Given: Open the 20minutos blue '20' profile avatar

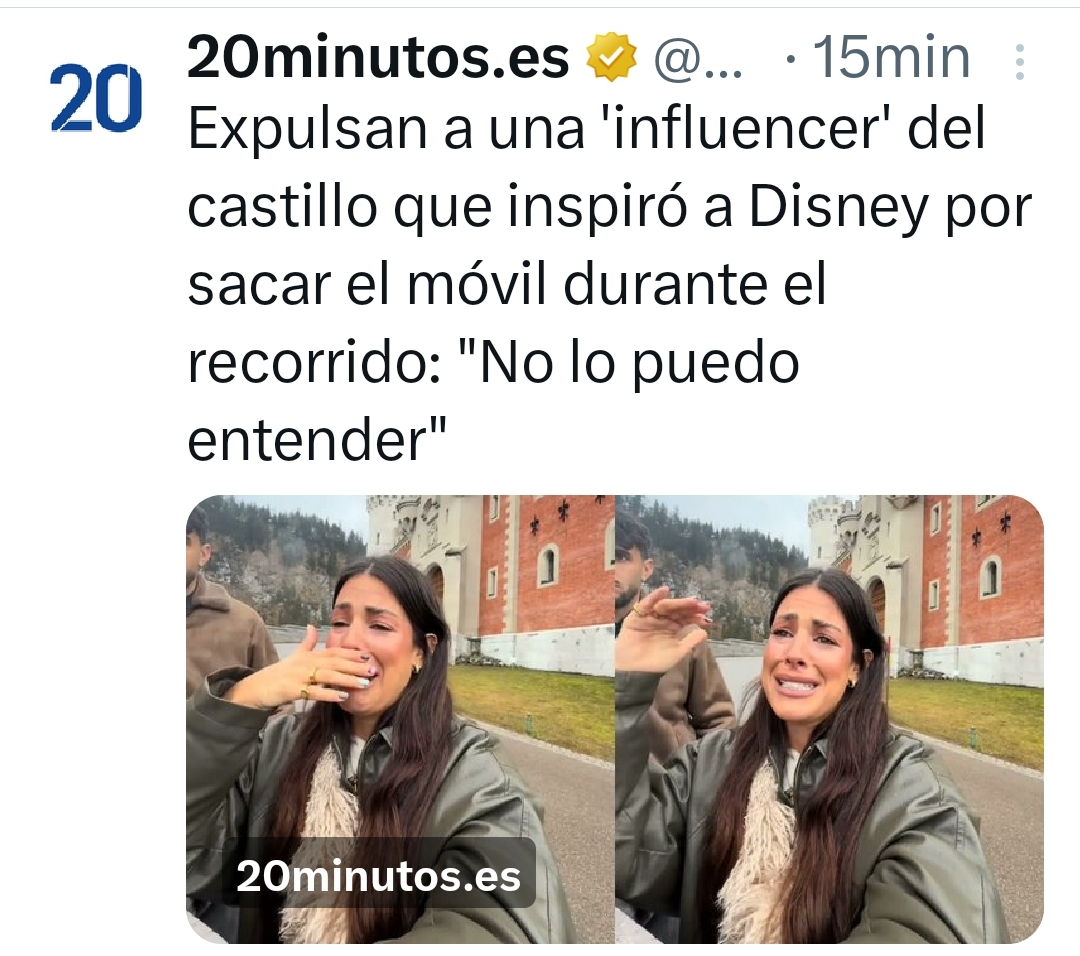Looking at the screenshot, I should pyautogui.click(x=96, y=97).
